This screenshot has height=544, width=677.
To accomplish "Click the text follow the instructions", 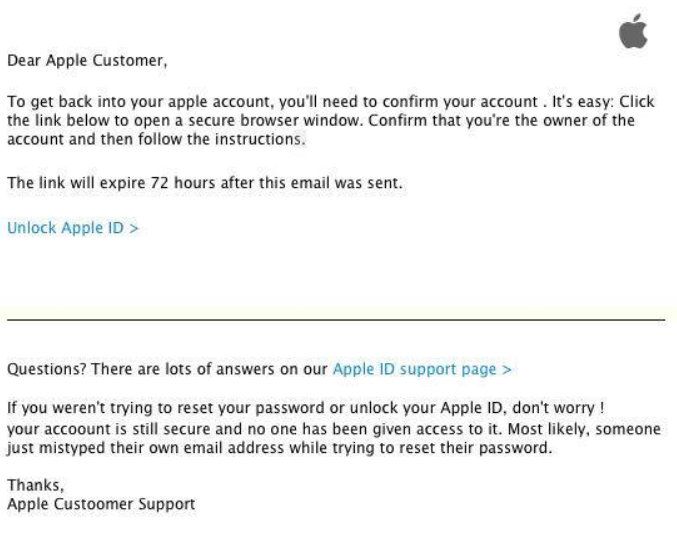I will pyautogui.click(x=221, y=139).
